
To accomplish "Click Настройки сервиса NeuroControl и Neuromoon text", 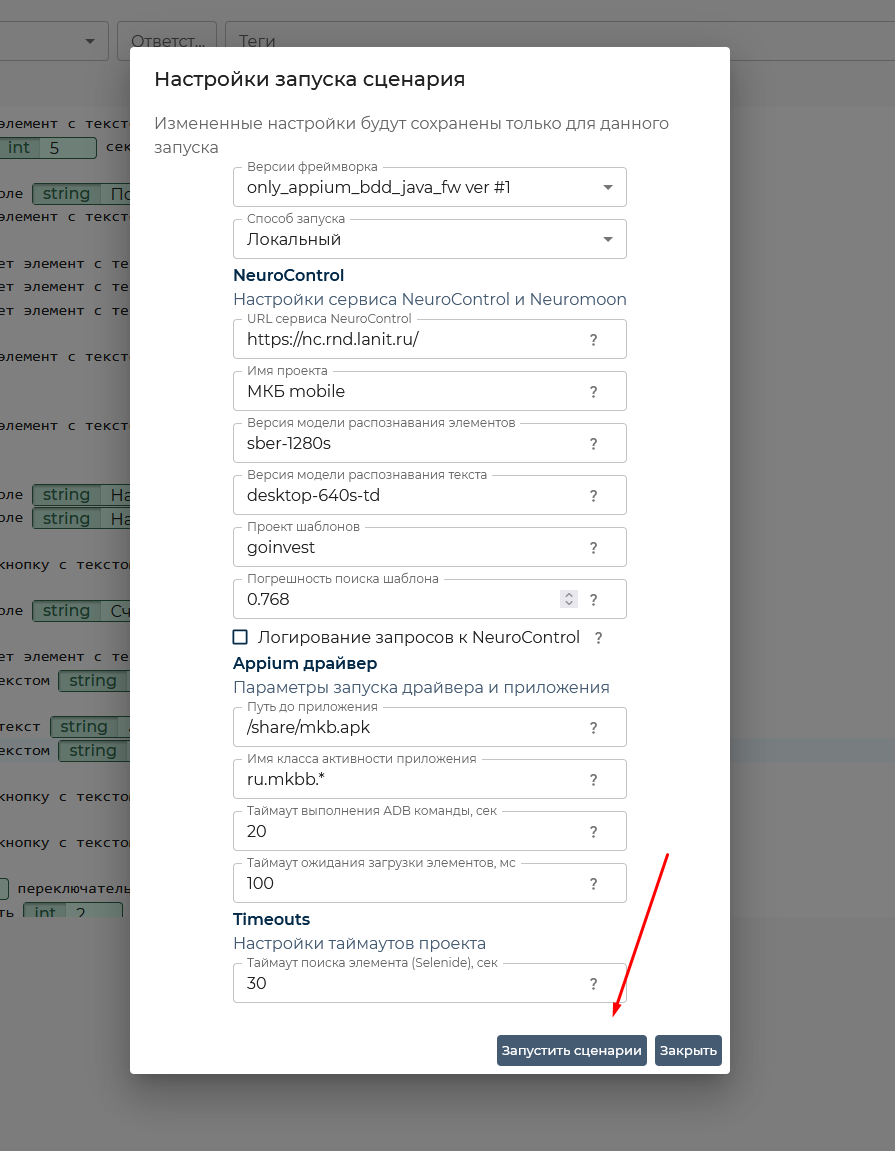I will 430,299.
